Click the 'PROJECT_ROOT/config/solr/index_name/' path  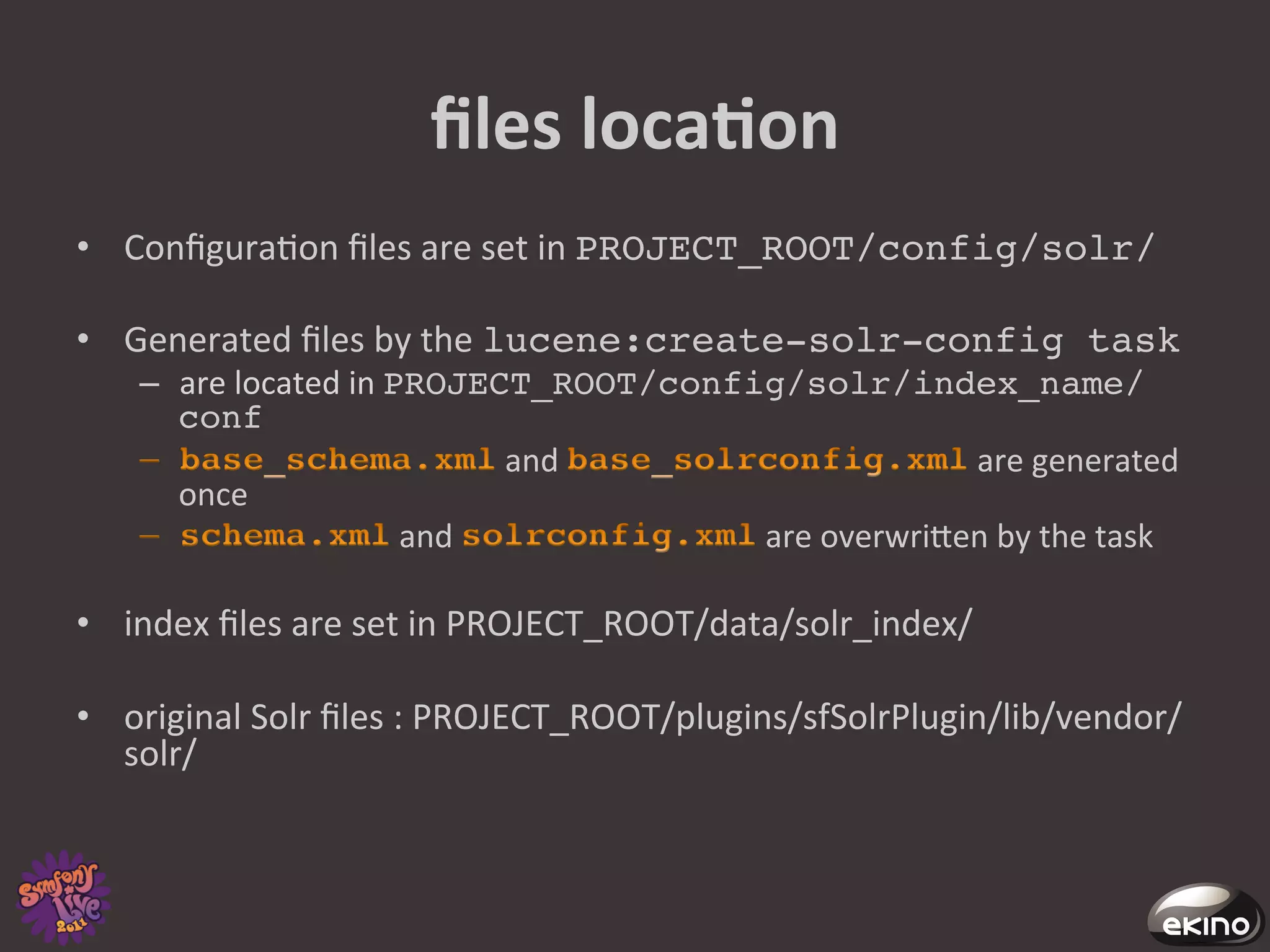point(763,384)
